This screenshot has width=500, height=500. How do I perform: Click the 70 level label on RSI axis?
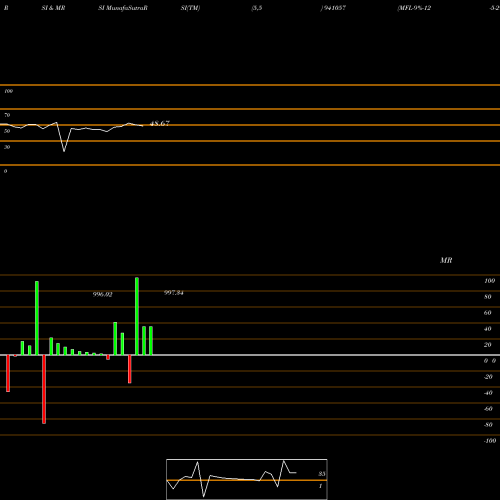(x=7, y=115)
